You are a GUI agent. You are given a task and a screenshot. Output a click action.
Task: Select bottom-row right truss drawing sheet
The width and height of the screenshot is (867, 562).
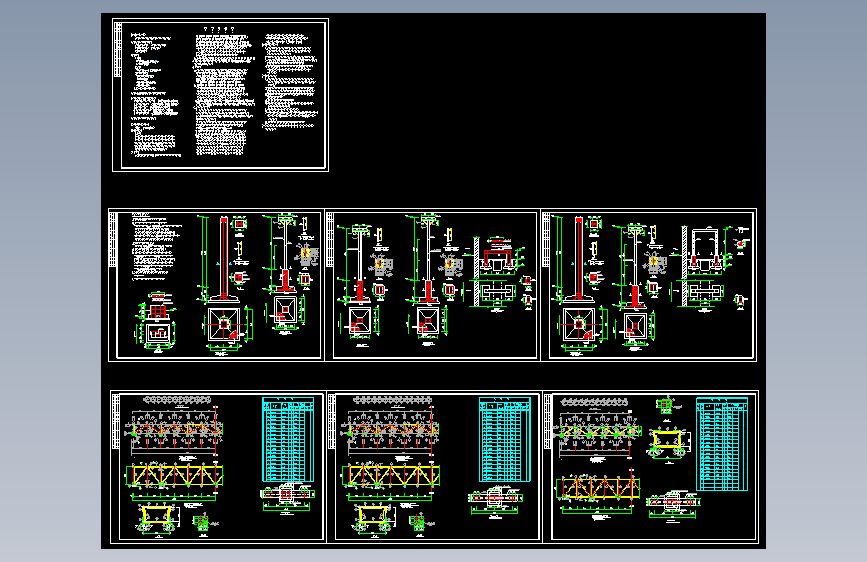point(650,467)
